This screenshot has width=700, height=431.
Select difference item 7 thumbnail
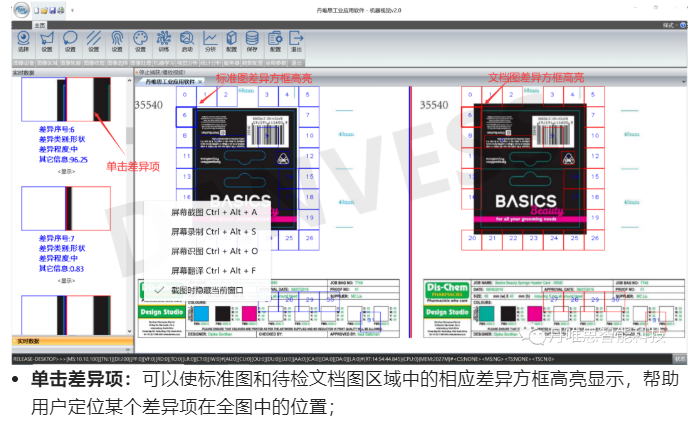pyautogui.click(x=66, y=209)
